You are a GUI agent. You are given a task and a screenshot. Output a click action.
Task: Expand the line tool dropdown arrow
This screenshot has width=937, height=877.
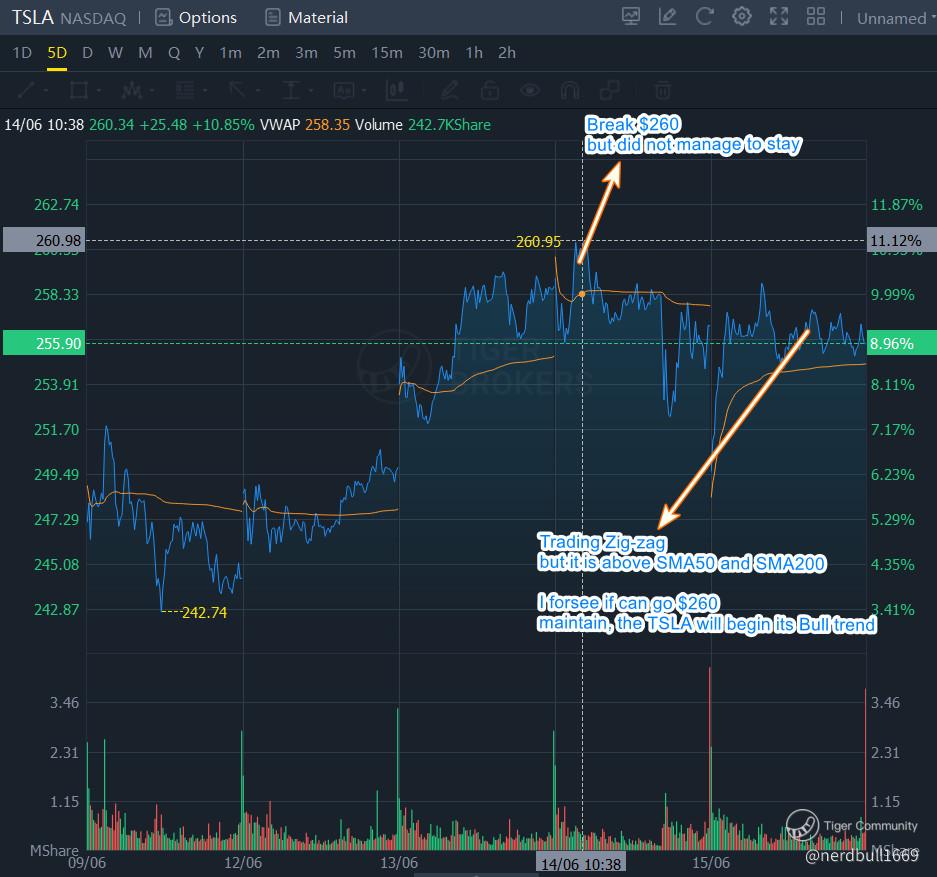click(x=46, y=91)
